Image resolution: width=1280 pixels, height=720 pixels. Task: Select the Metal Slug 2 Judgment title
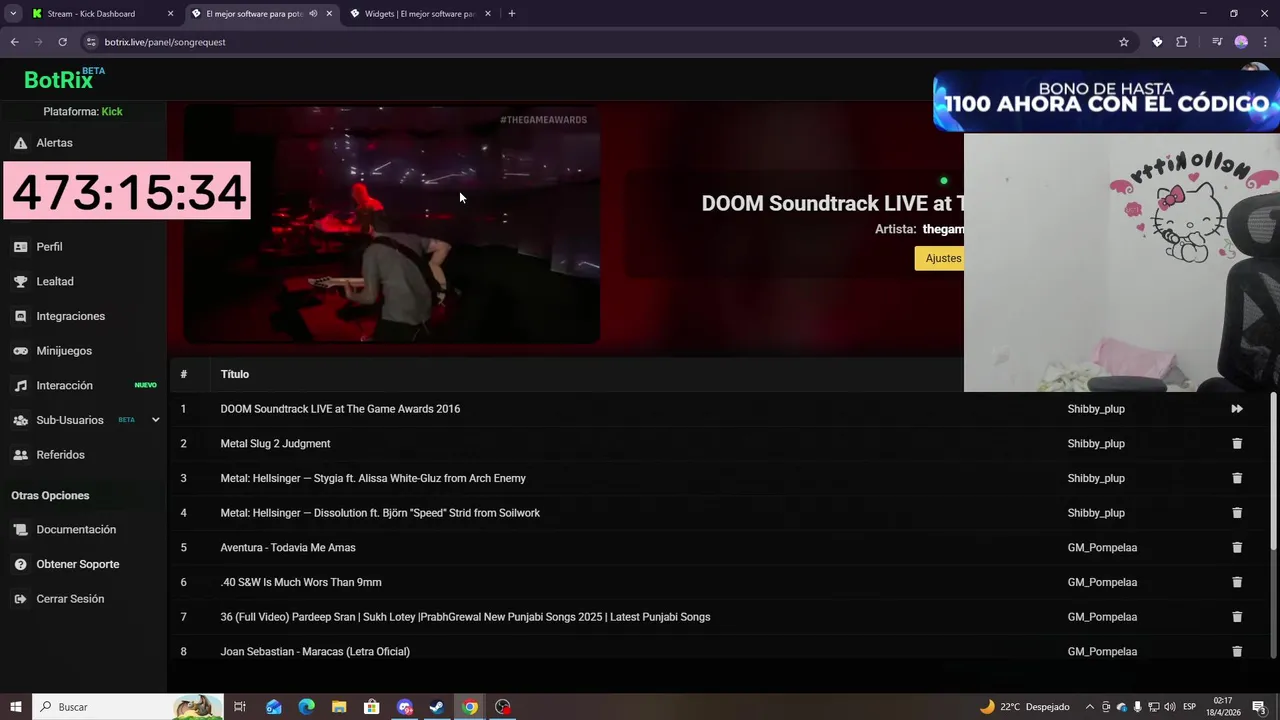pos(275,444)
